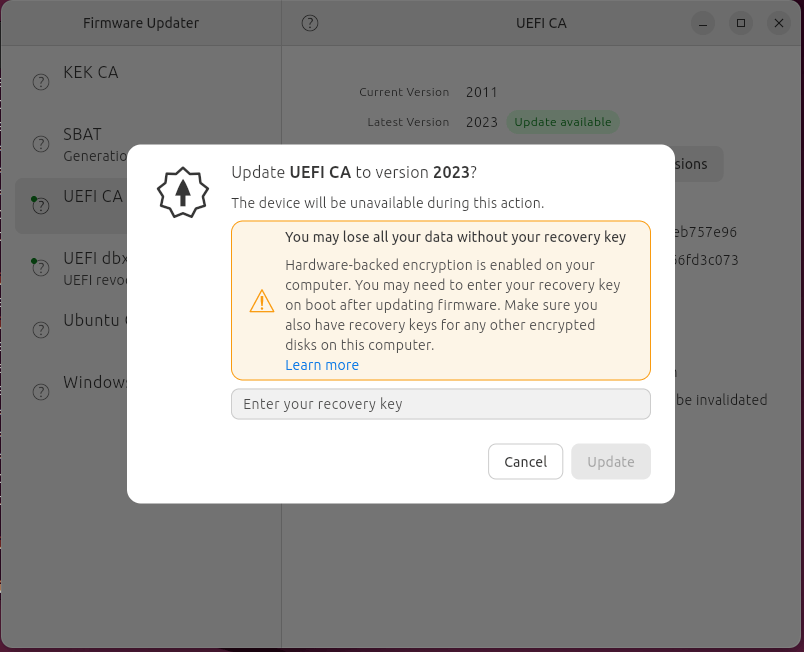Click the data loss warning heading
Screen dimensions: 804x652
pos(455,237)
